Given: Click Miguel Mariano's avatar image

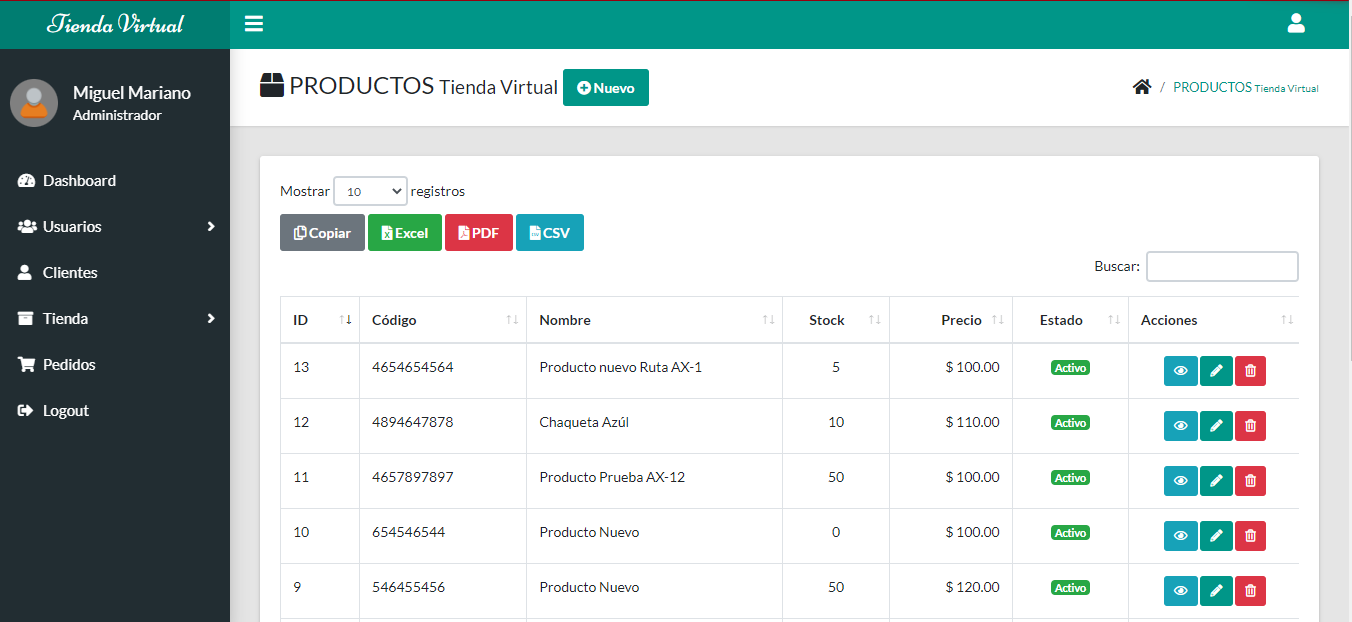Looking at the screenshot, I should point(34,103).
